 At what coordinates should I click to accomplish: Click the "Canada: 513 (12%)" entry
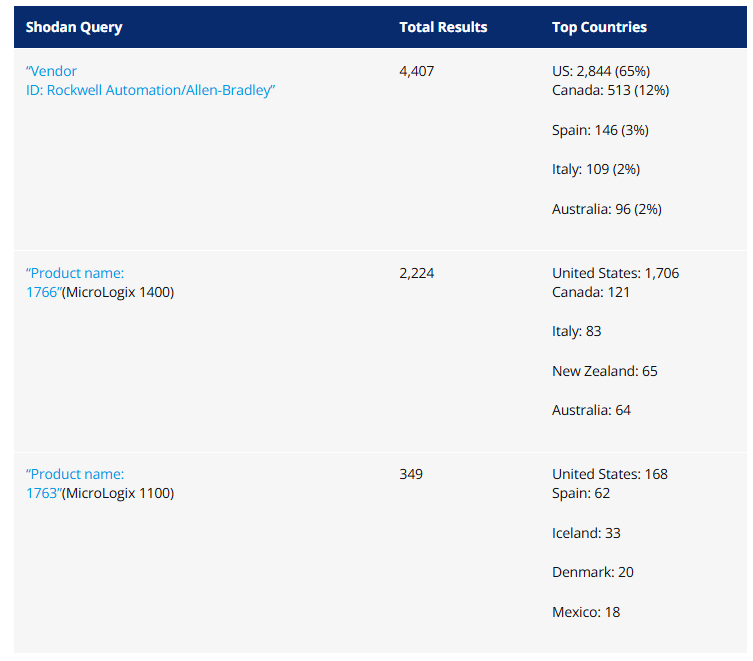tap(611, 90)
